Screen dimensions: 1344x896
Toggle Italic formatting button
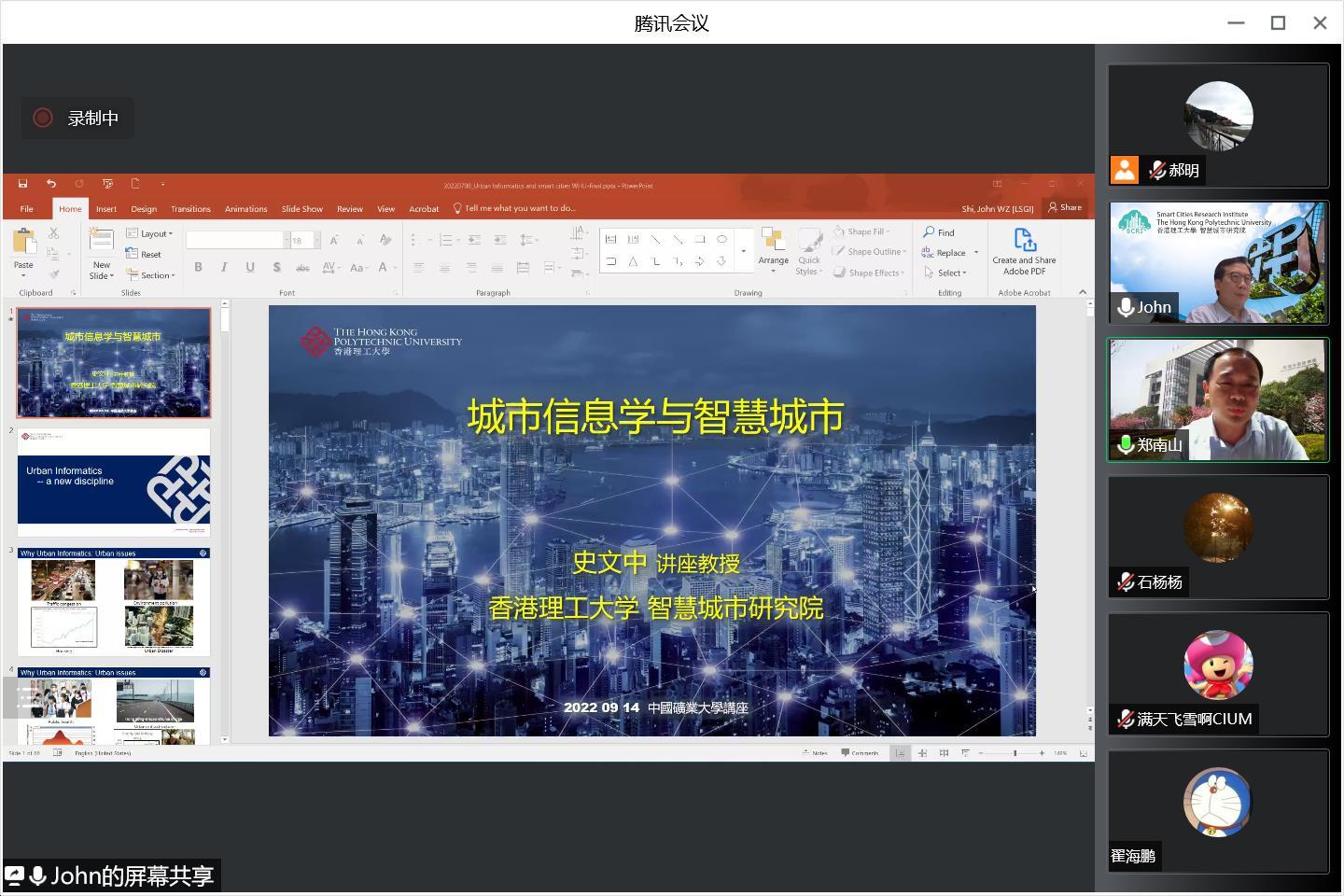click(x=224, y=268)
